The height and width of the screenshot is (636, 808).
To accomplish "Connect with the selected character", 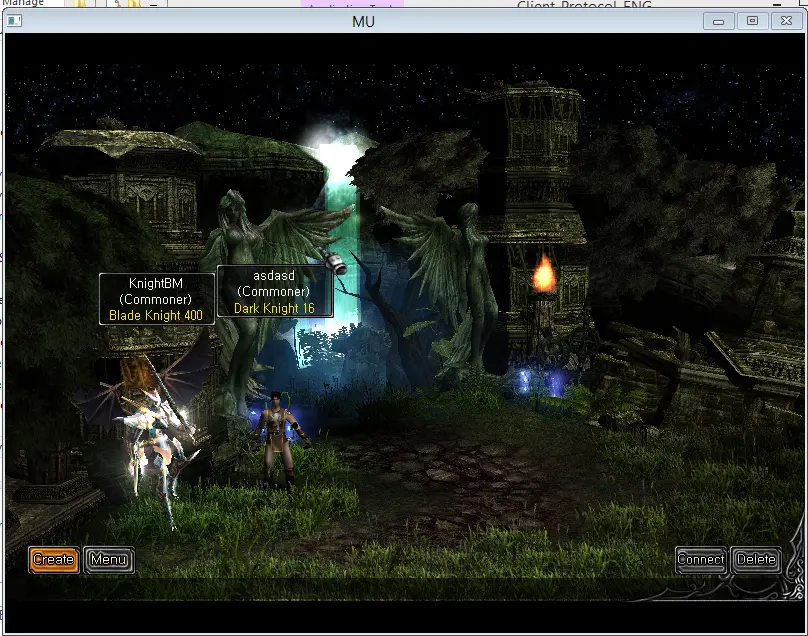I will coord(701,560).
